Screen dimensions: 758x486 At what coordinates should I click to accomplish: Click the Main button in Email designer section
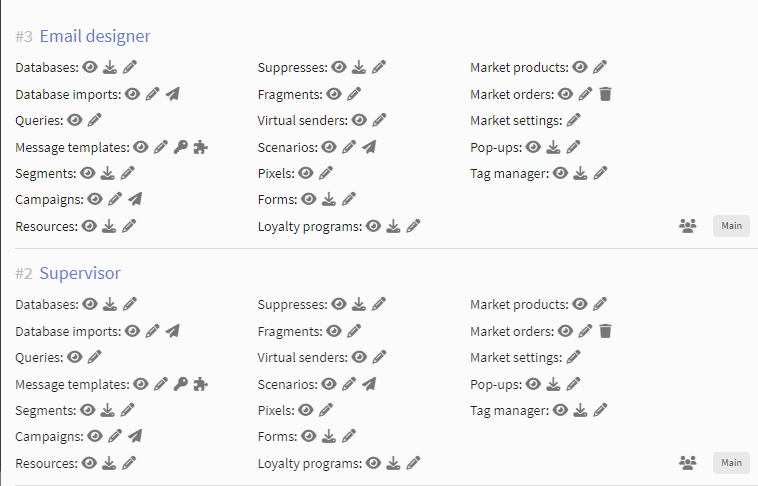[731, 226]
